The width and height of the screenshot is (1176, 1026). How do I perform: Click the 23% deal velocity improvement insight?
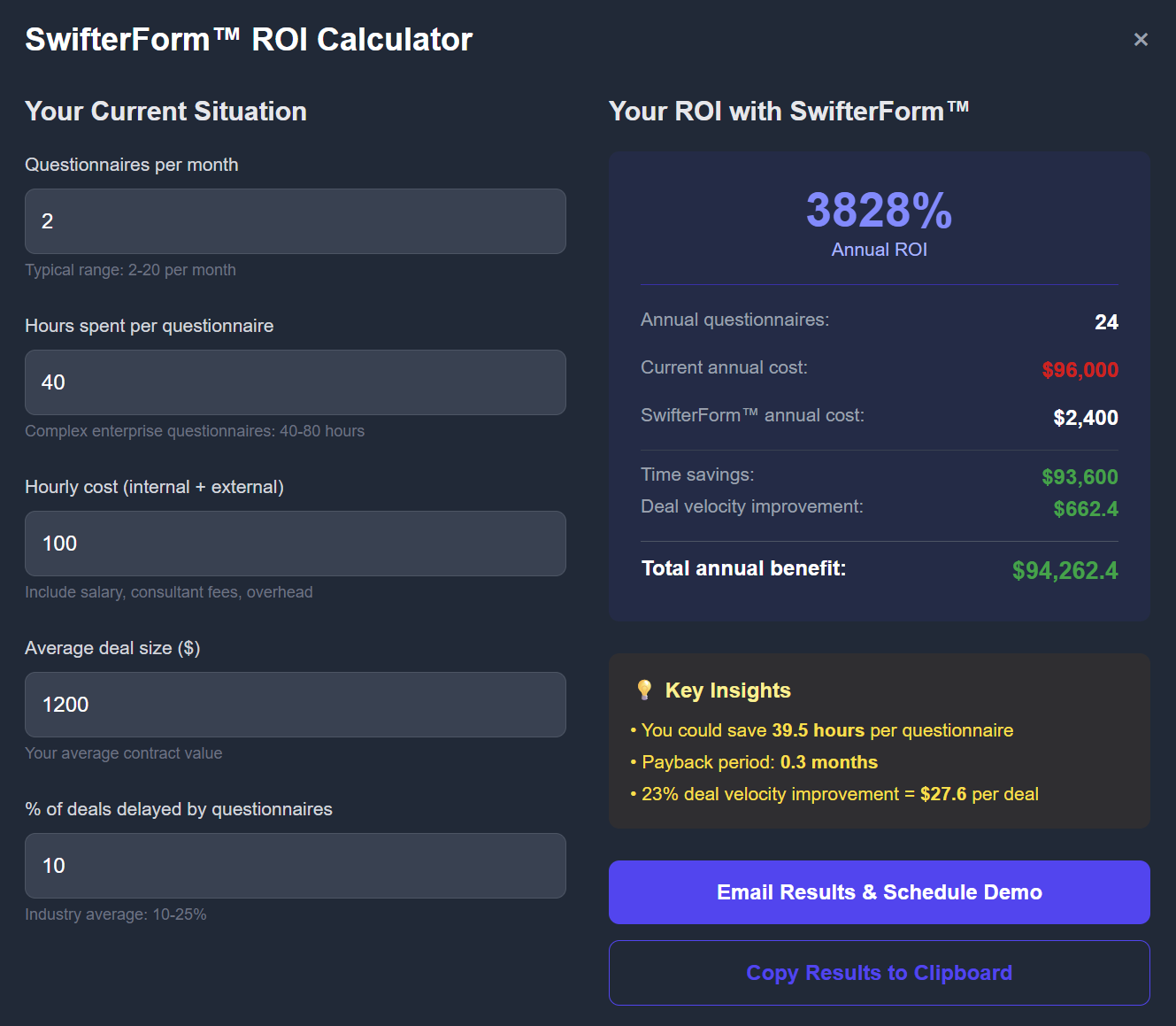click(x=834, y=794)
